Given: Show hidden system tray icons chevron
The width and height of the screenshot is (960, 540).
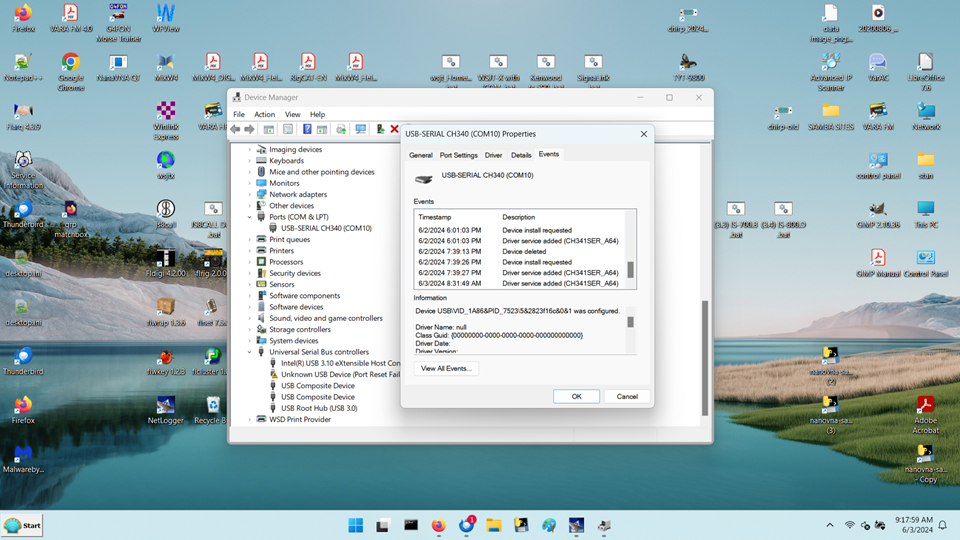Looking at the screenshot, I should 830,525.
